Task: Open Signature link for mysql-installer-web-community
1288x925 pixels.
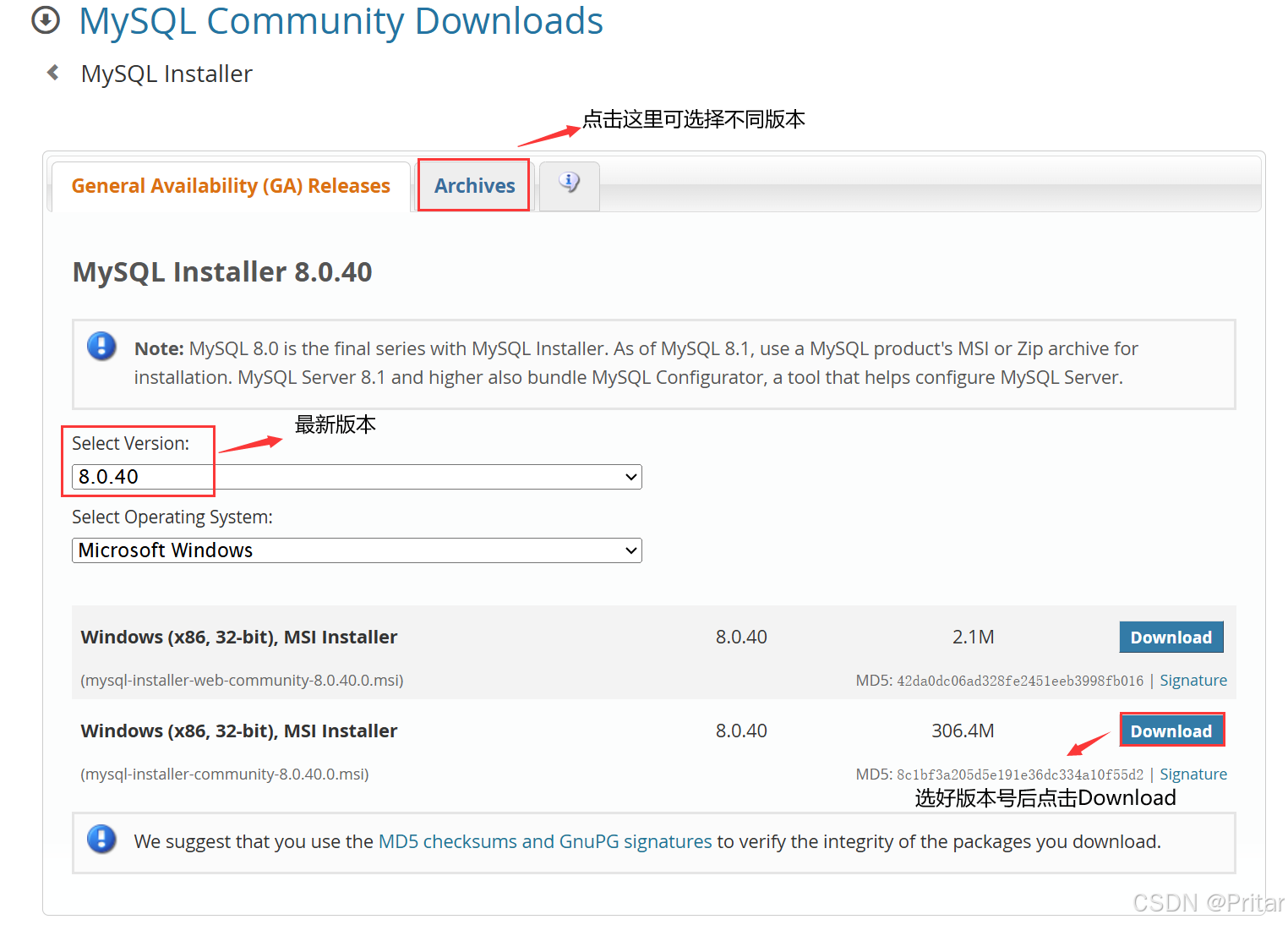Action: (x=1193, y=681)
